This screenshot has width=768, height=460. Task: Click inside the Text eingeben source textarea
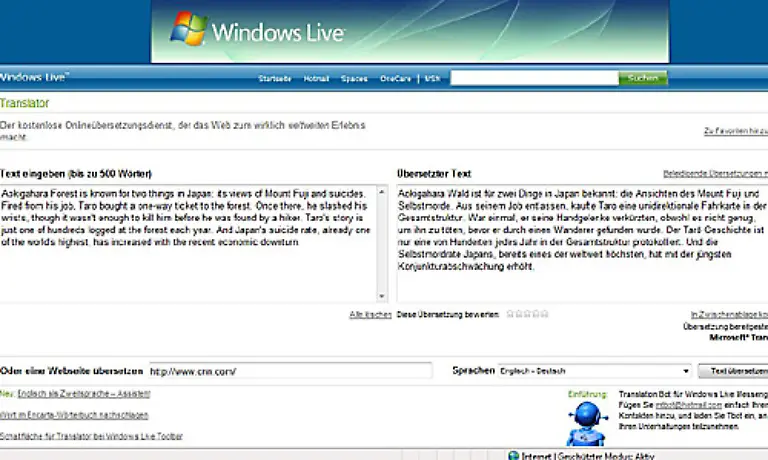click(189, 243)
